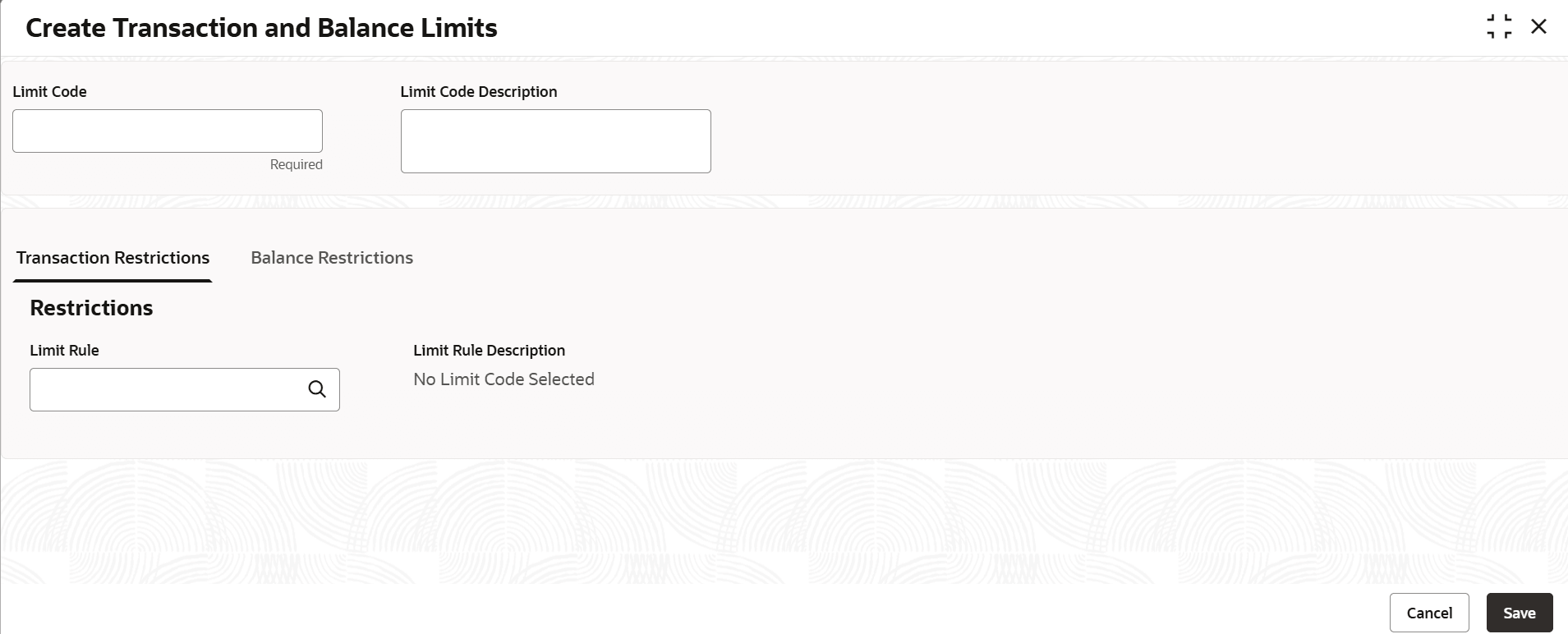Screen dimensions: 1568x634
Task: Switch to the Balance Restrictions tab
Action: pyautogui.click(x=332, y=258)
